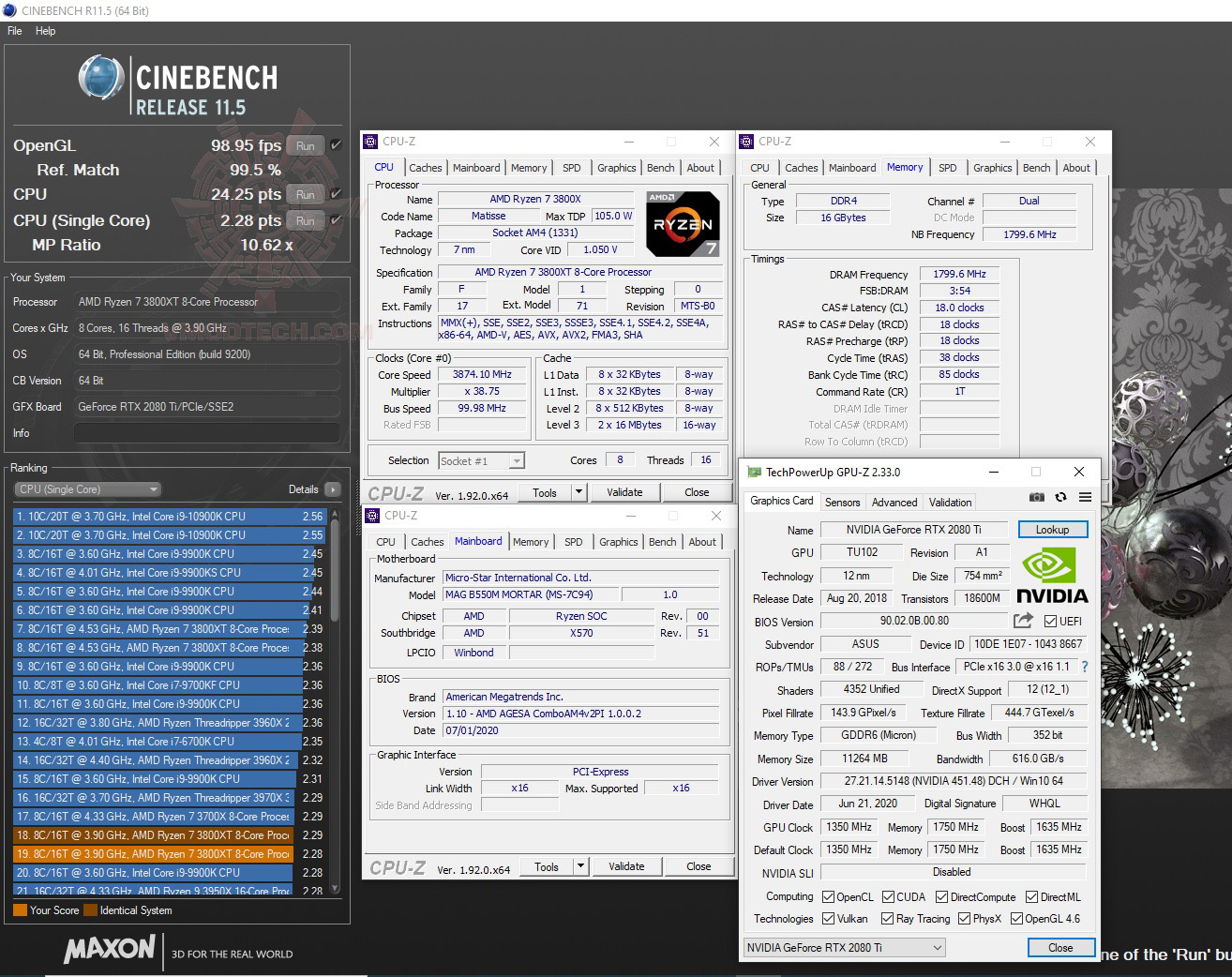Open the CPU (Single Core) ranking dropdown
The width and height of the screenshot is (1232, 977).
[x=88, y=489]
